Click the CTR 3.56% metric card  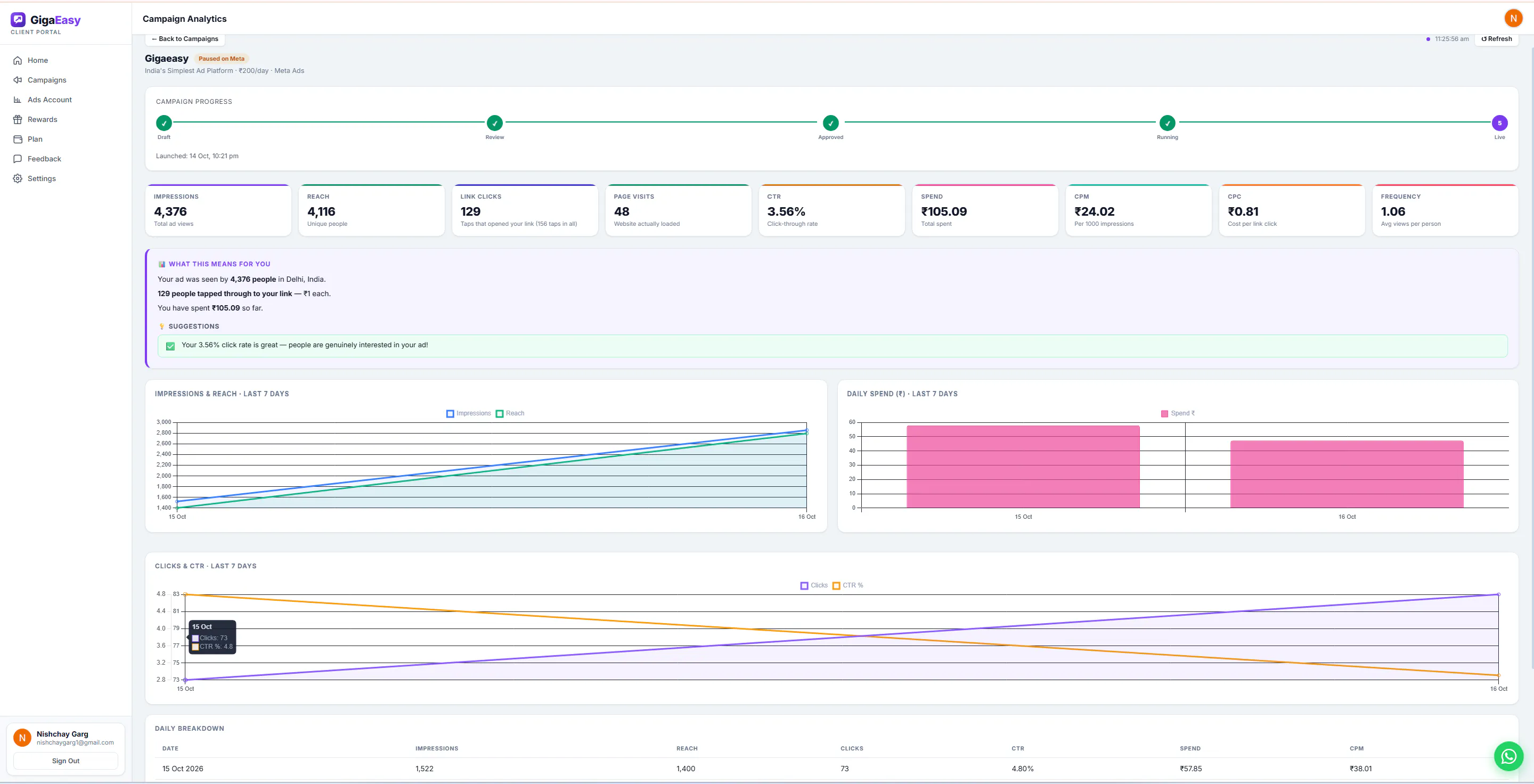tap(832, 211)
